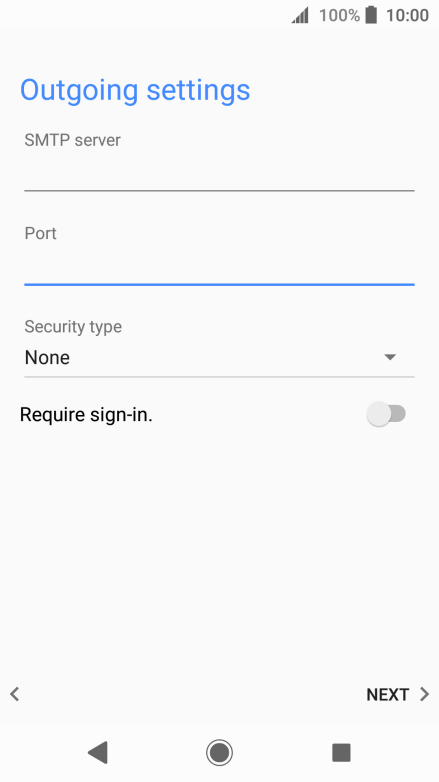The image size is (439, 782).
Task: Tap the Android home circle button
Action: tap(219, 752)
